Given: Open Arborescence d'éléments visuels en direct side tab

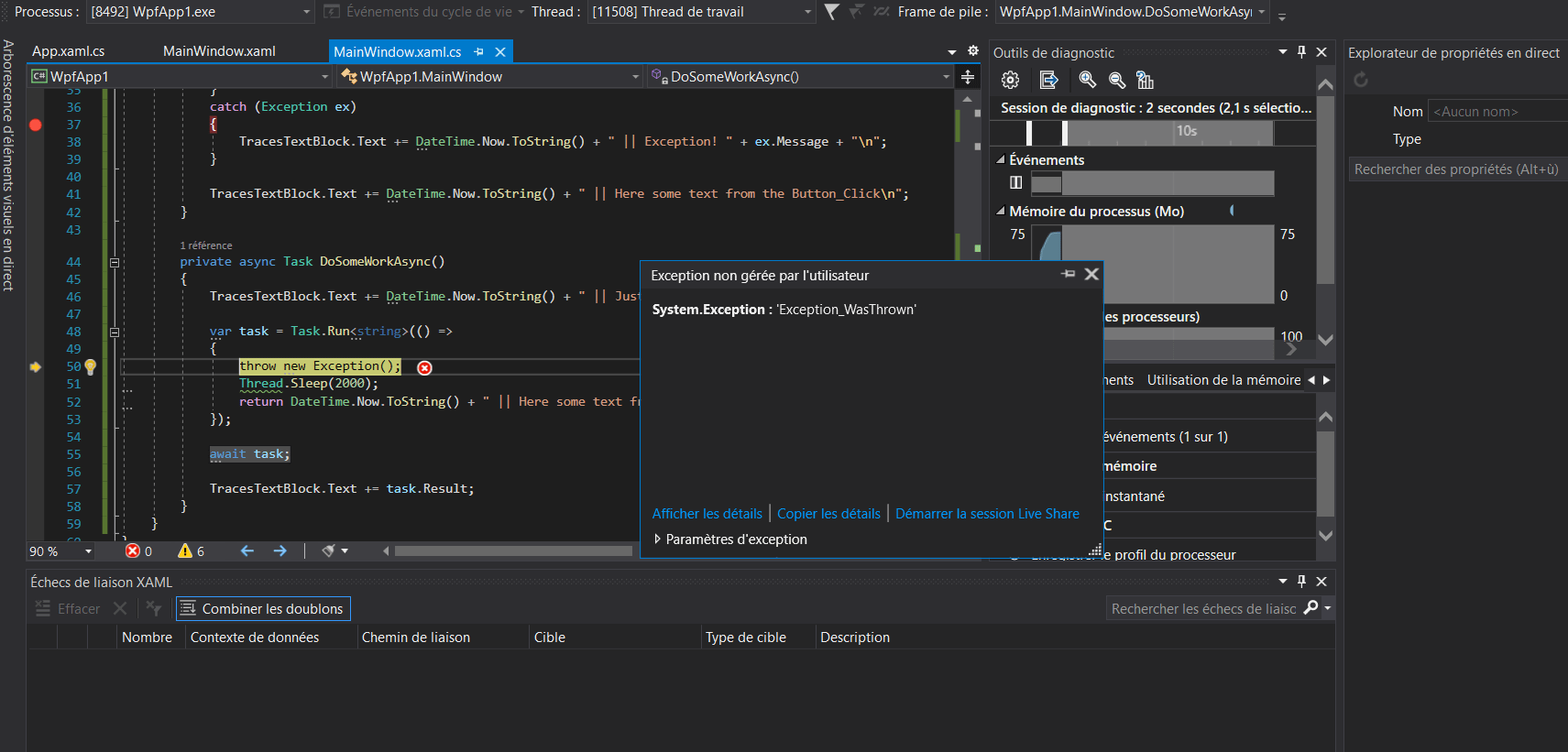Looking at the screenshot, I should (x=8, y=165).
